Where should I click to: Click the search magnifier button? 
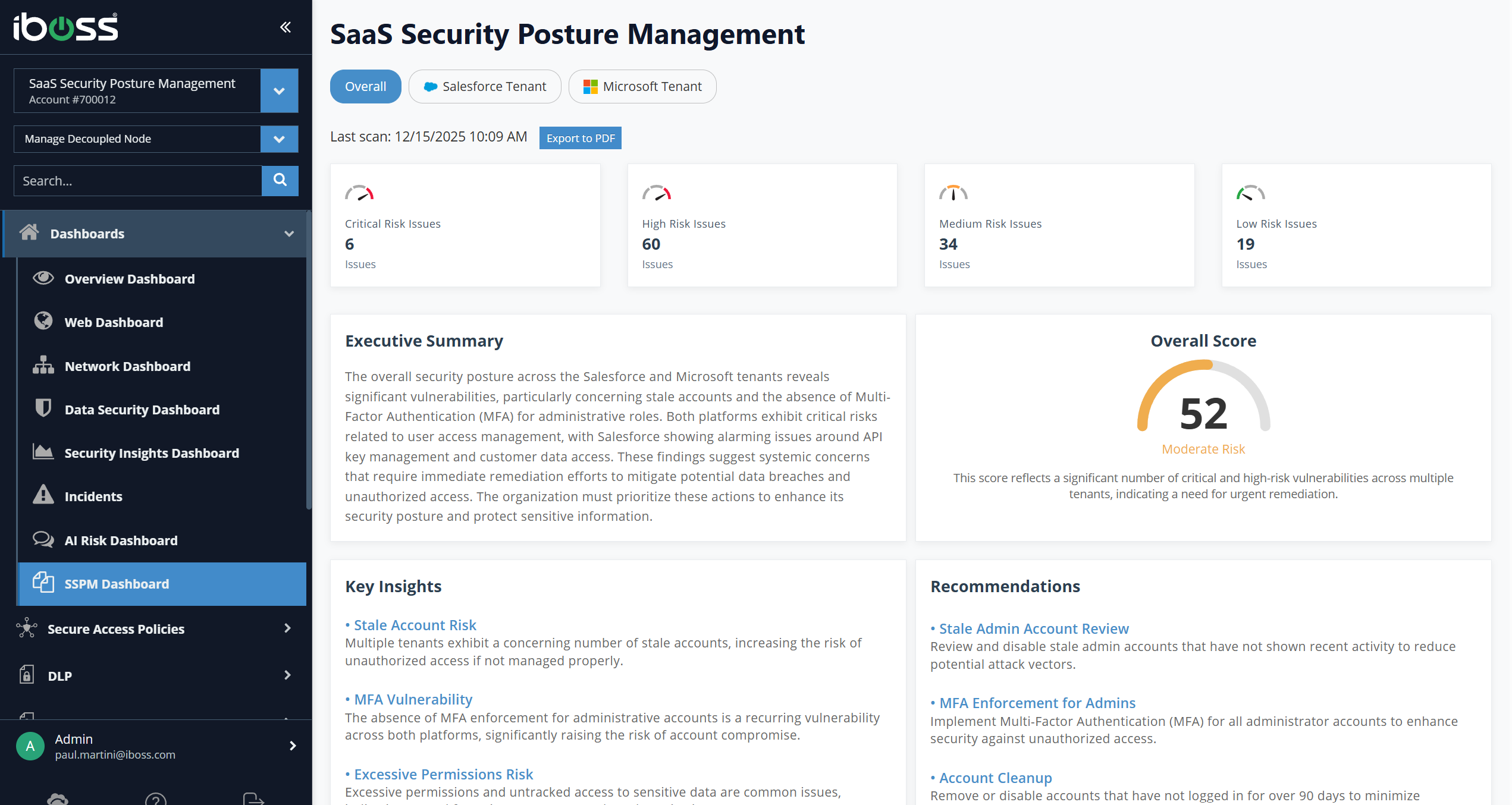click(x=280, y=180)
